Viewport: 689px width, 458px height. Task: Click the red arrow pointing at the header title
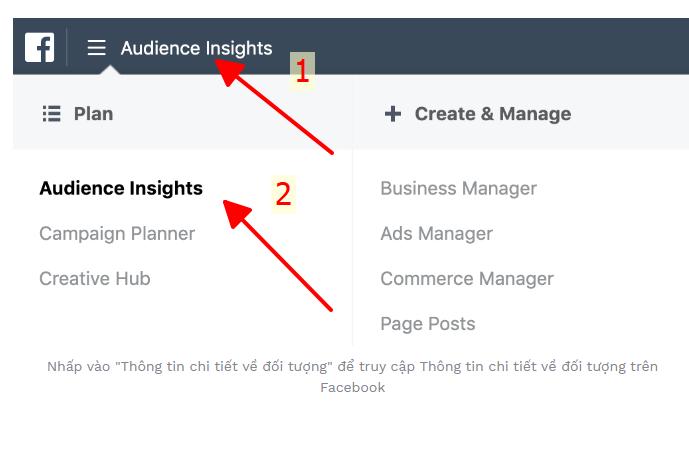pos(274,106)
